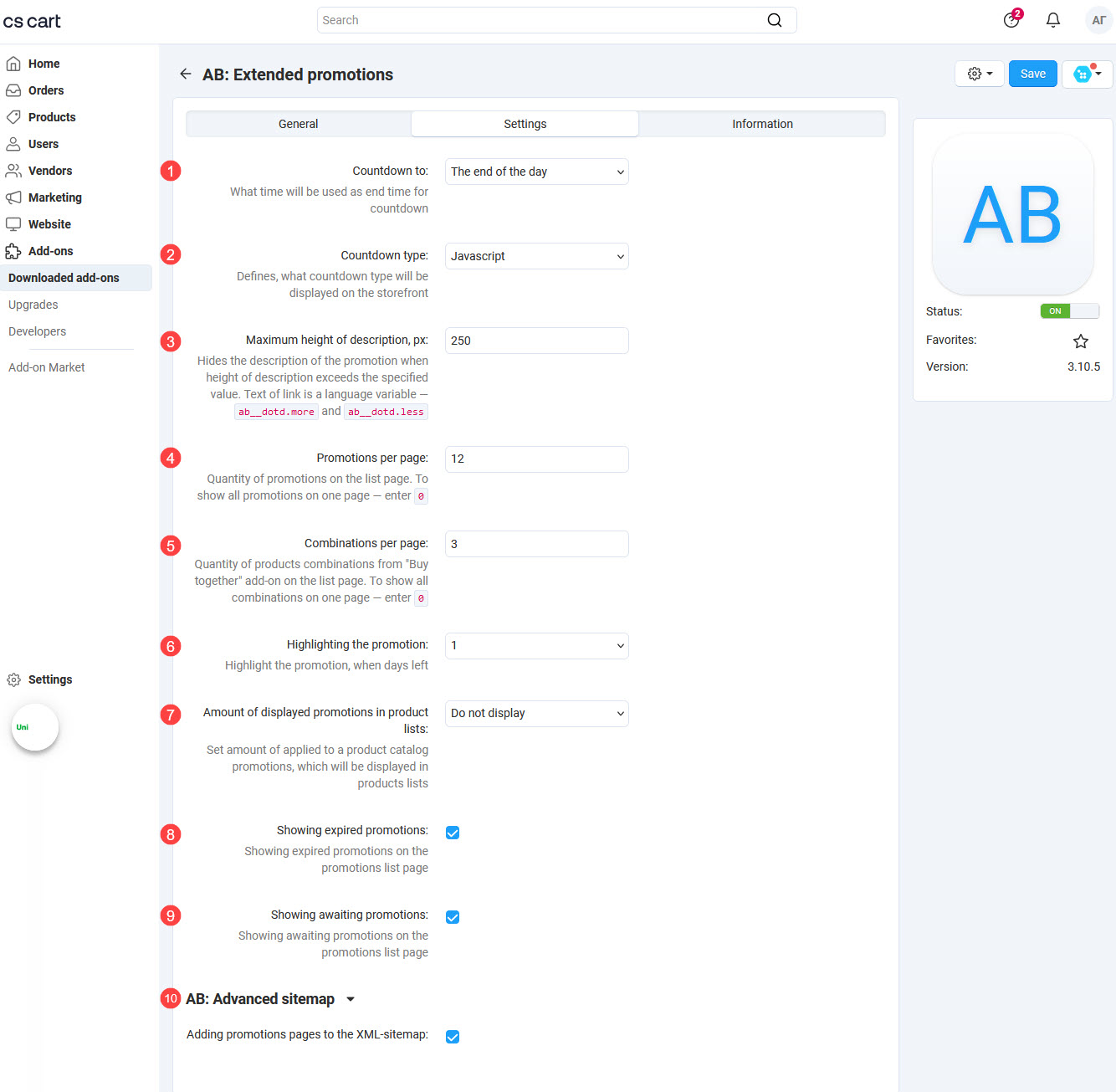The height and width of the screenshot is (1092, 1116).
Task: Click the Add-ons puzzle icon
Action: pyautogui.click(x=13, y=251)
